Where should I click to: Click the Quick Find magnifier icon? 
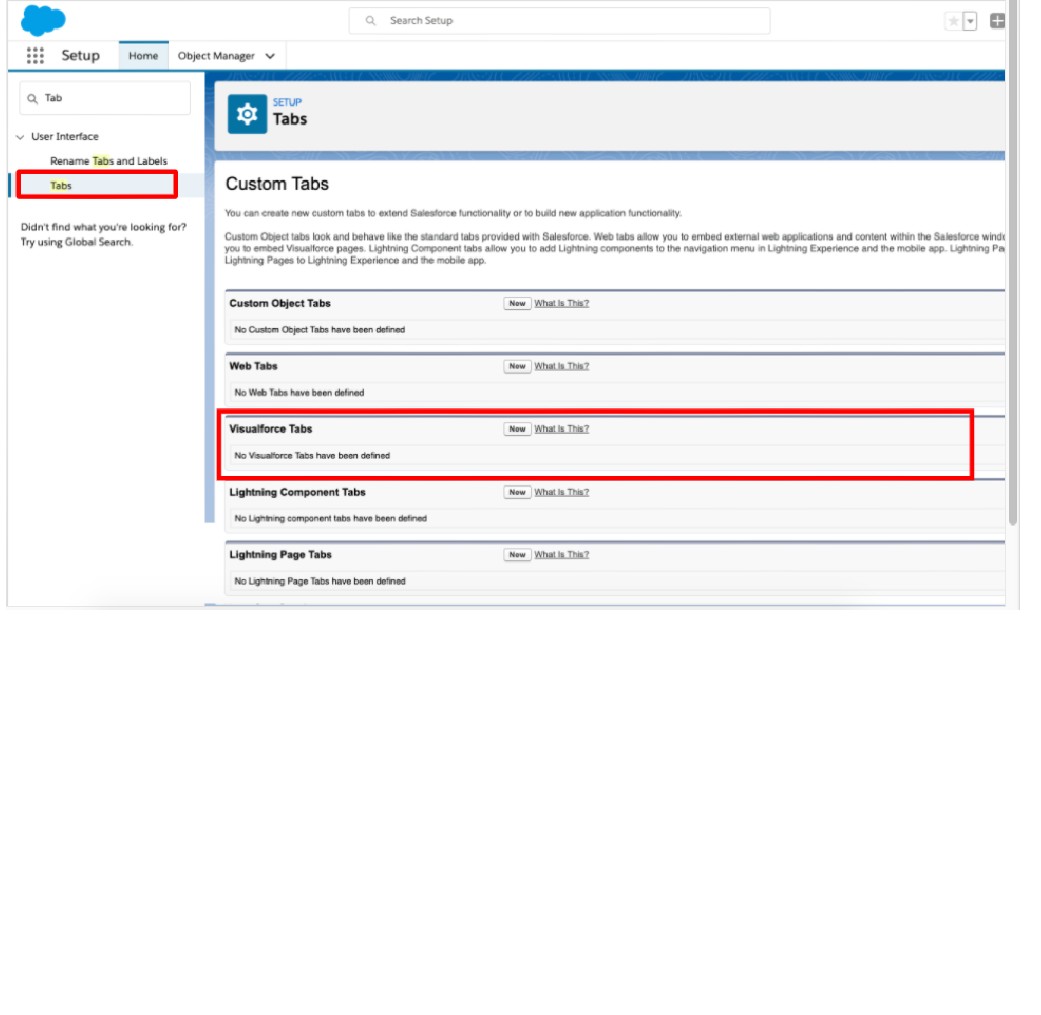click(x=32, y=99)
